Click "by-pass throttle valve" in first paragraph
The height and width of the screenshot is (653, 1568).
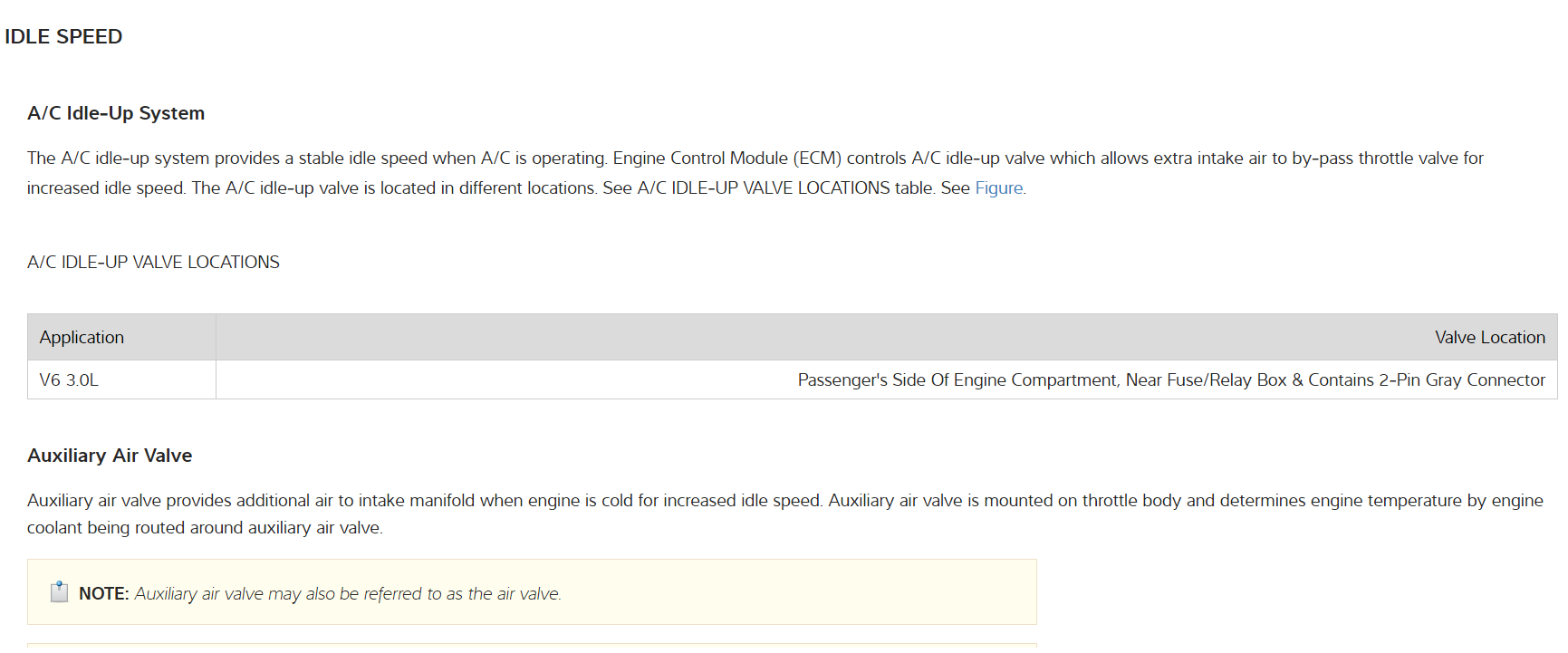[1374, 158]
